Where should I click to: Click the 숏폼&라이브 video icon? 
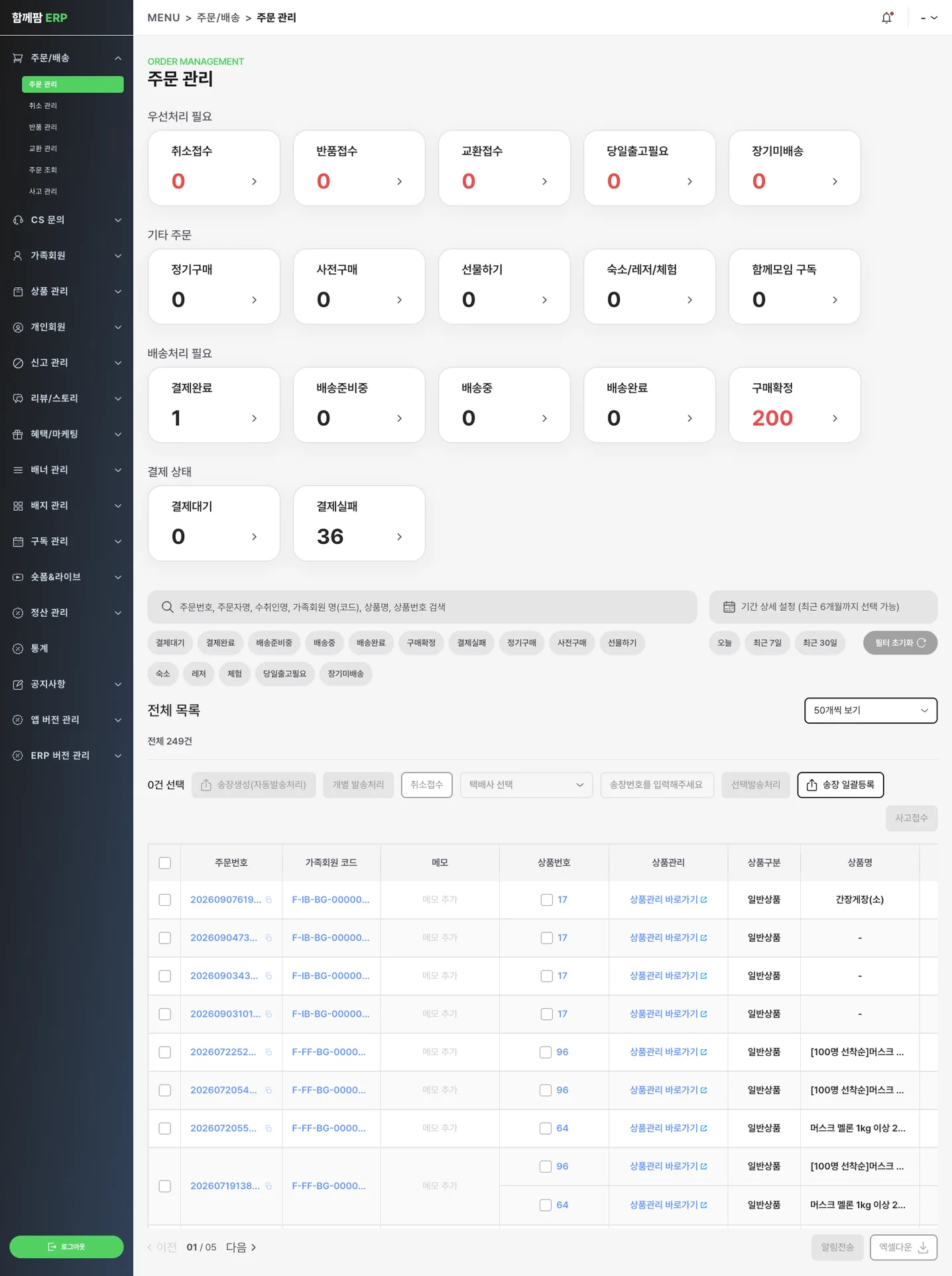point(18,577)
